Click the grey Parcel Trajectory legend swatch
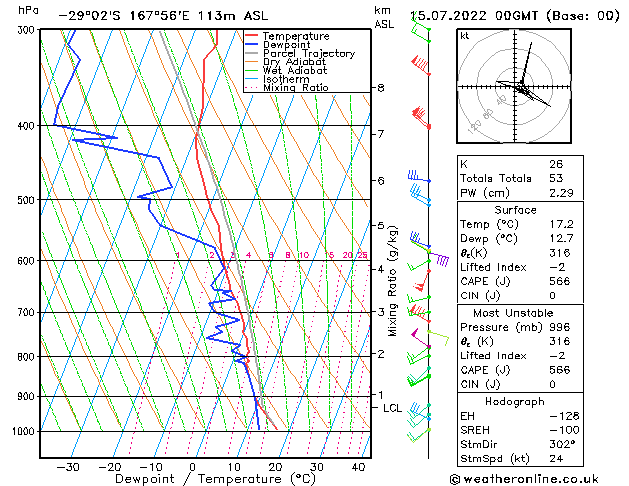This screenshot has width=629, height=486. coord(252,53)
